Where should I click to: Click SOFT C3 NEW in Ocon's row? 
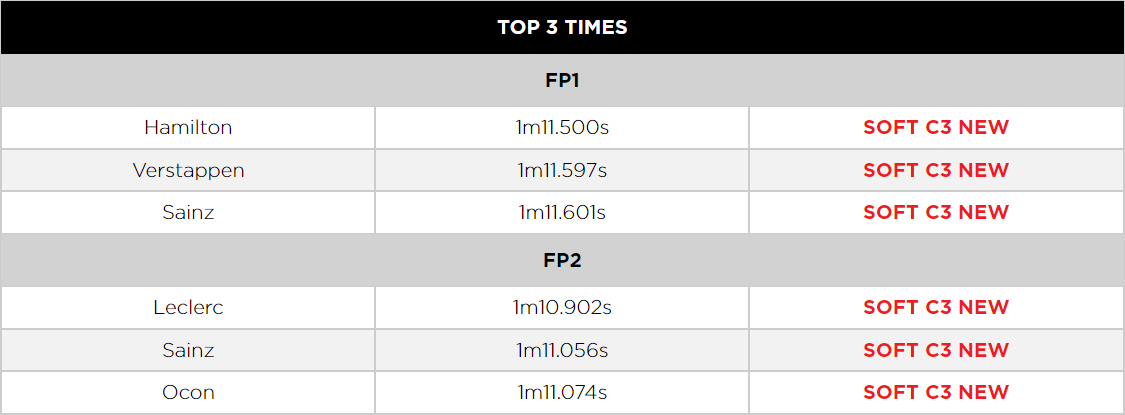936,393
